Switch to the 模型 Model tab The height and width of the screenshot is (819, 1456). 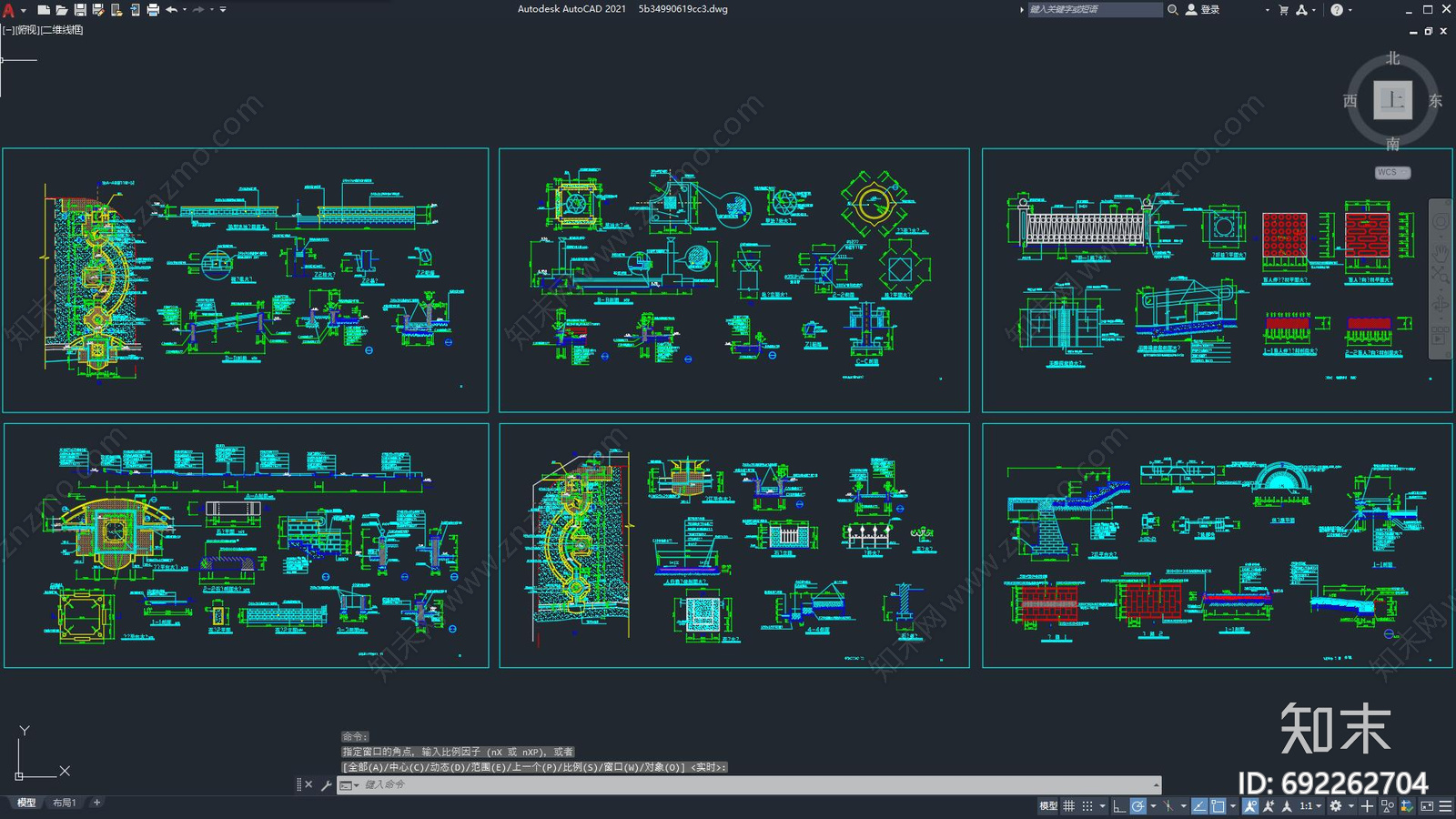tap(26, 803)
